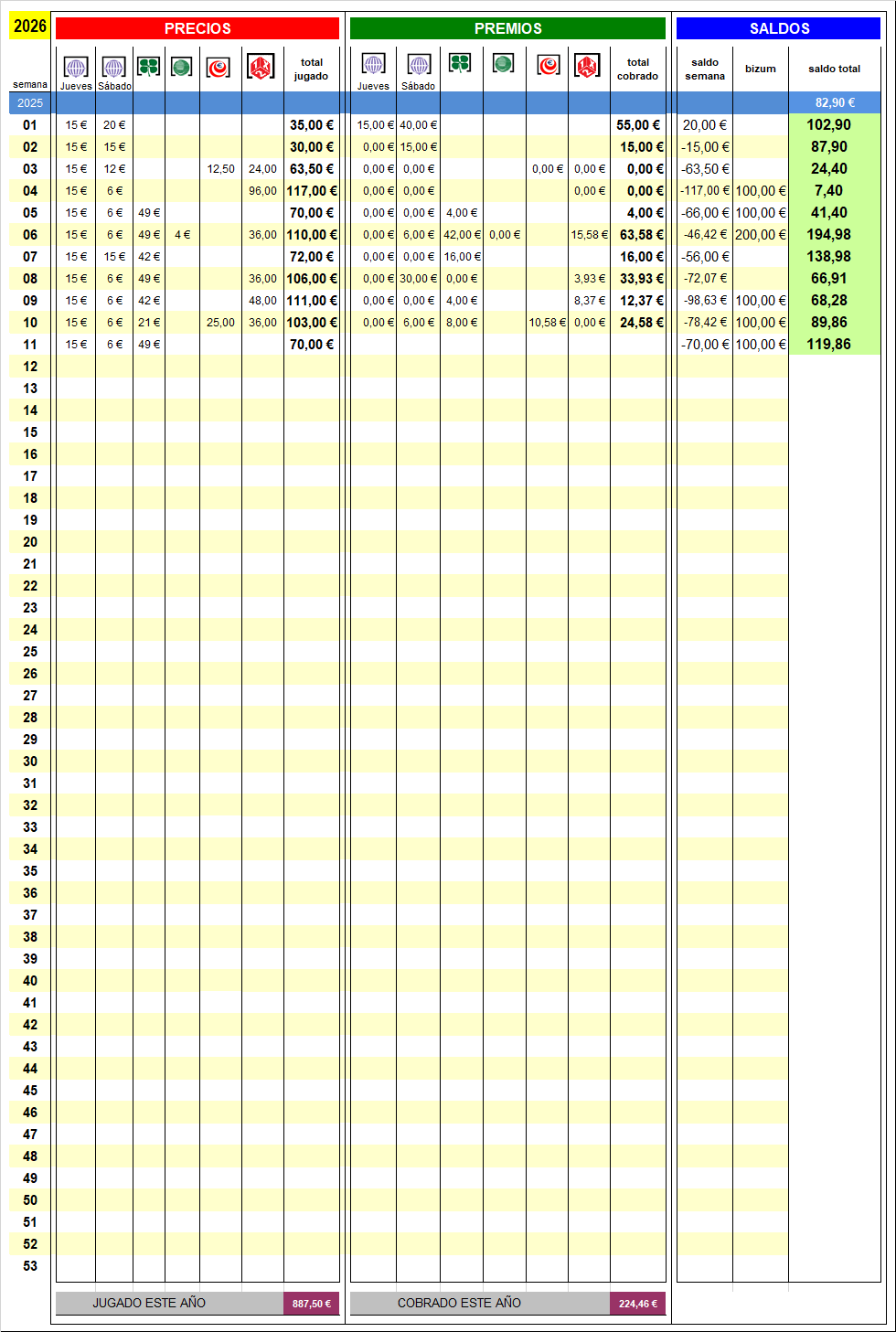Click the 2025 carry-over balance 82,90 €
This screenshot has height=1332, width=896.
click(835, 103)
